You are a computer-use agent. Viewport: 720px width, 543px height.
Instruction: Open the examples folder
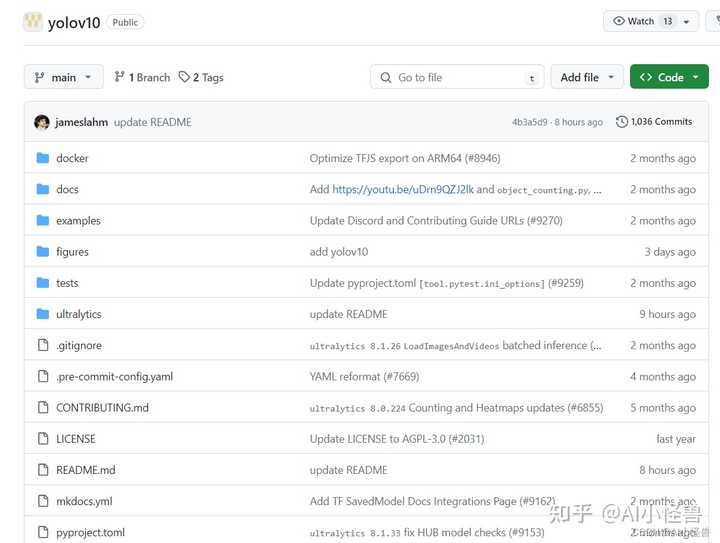click(78, 220)
